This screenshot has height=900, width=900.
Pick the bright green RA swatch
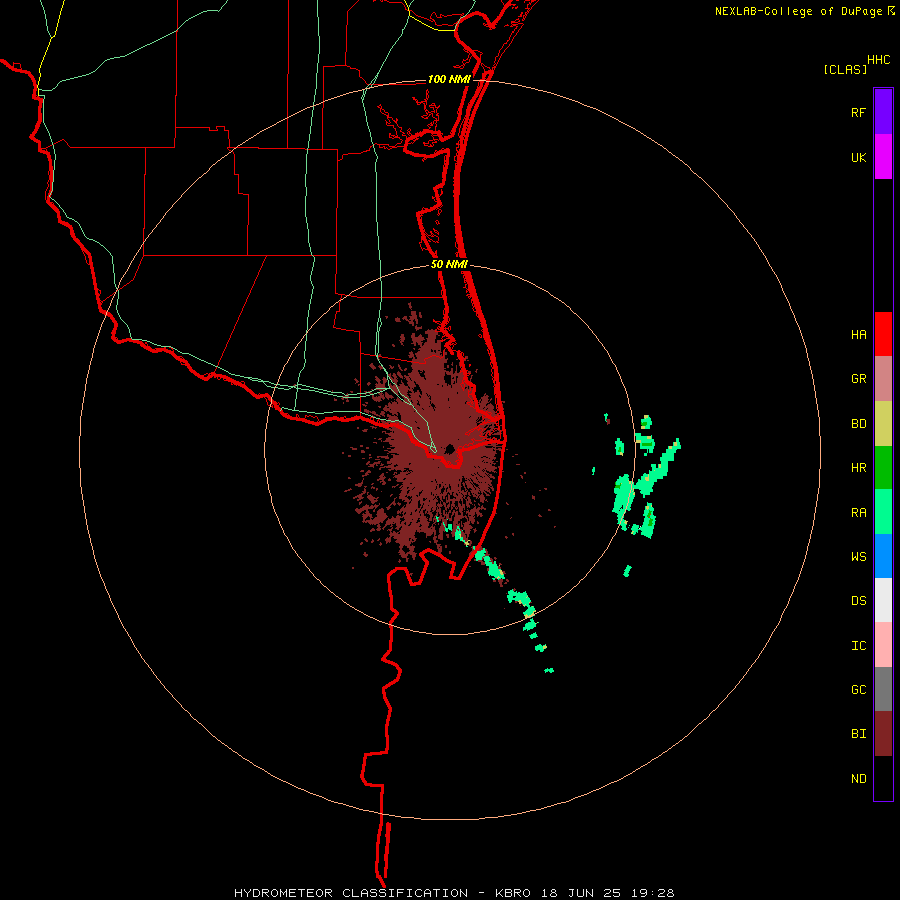pyautogui.click(x=883, y=512)
